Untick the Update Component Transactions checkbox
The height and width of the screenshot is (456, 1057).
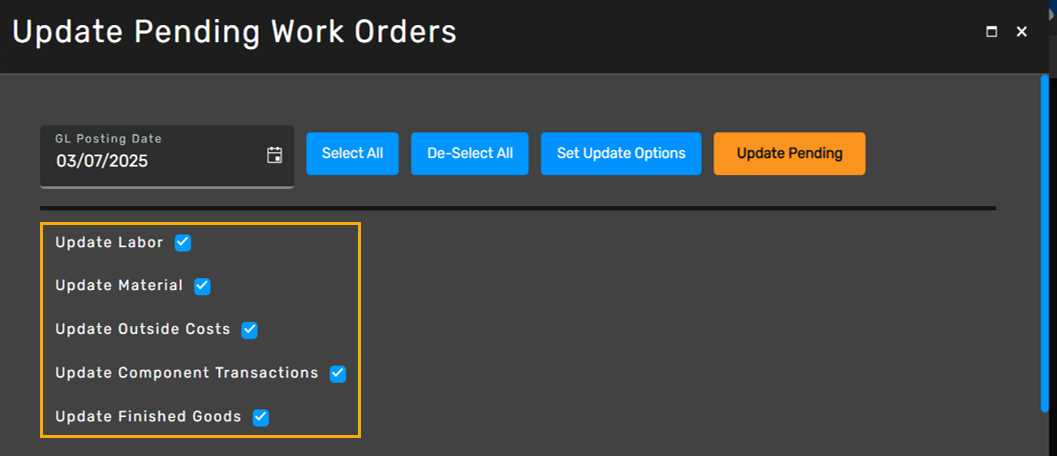click(338, 374)
